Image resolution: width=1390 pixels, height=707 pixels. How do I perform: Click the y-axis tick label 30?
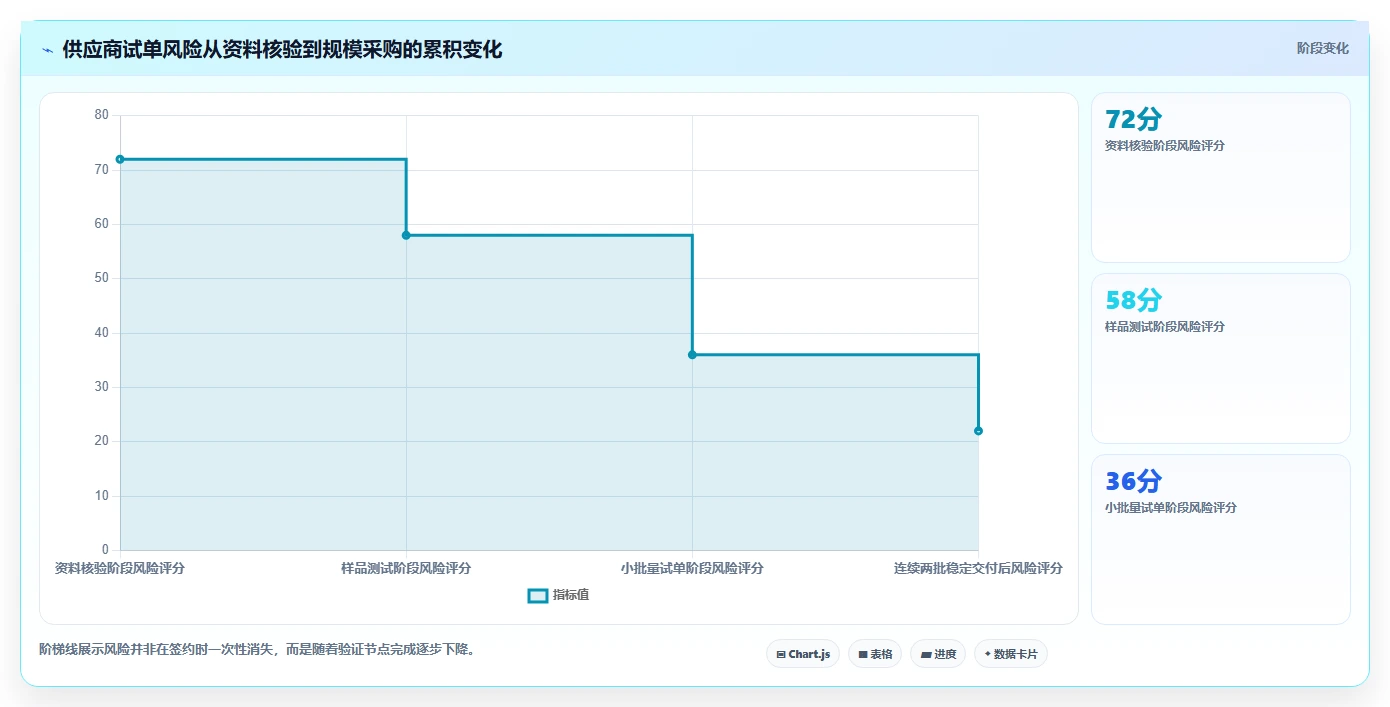click(102, 387)
